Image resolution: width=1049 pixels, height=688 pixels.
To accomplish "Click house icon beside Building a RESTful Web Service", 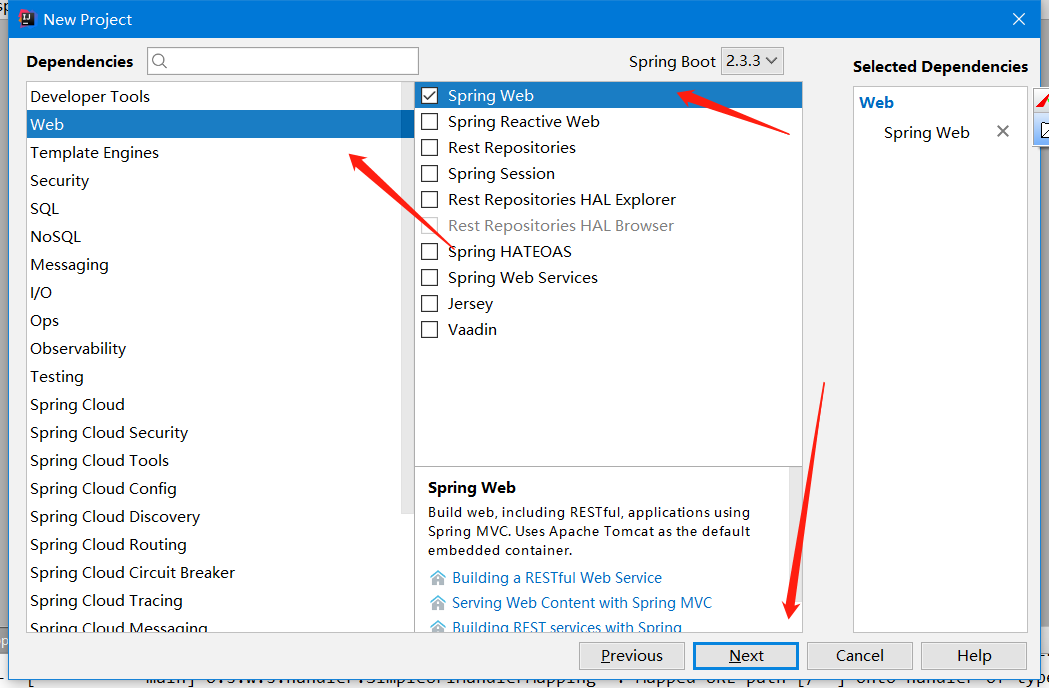I will (438, 578).
